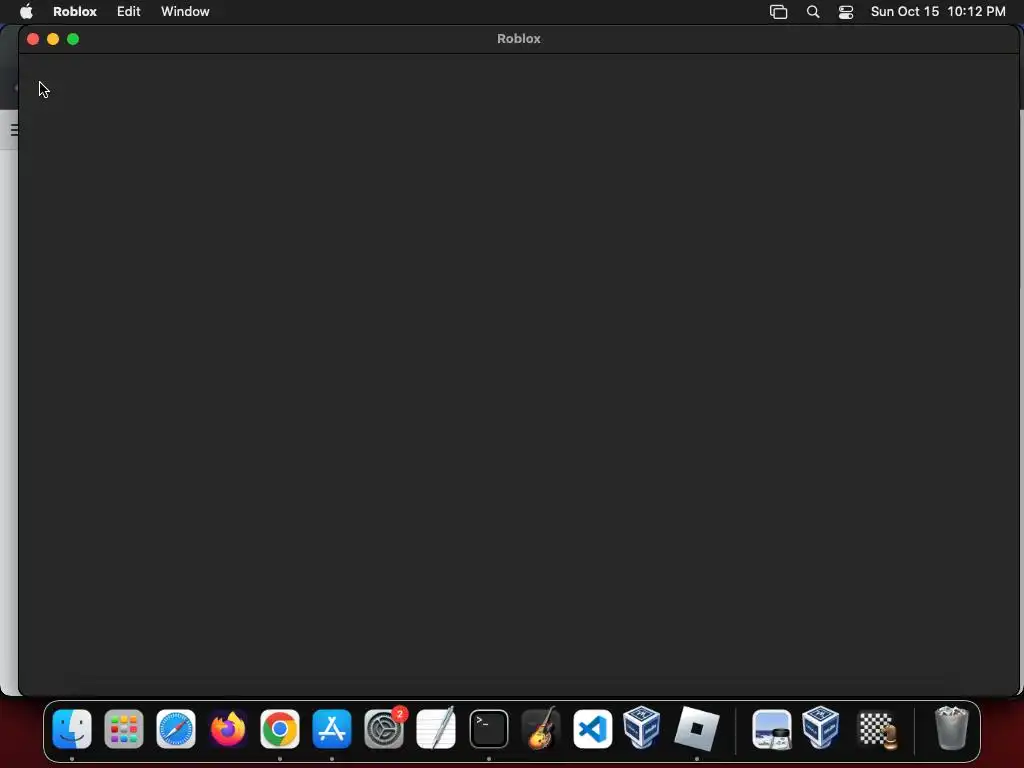This screenshot has height=768, width=1024.
Task: Open Visual Studio Code from the Dock
Action: click(x=592, y=729)
